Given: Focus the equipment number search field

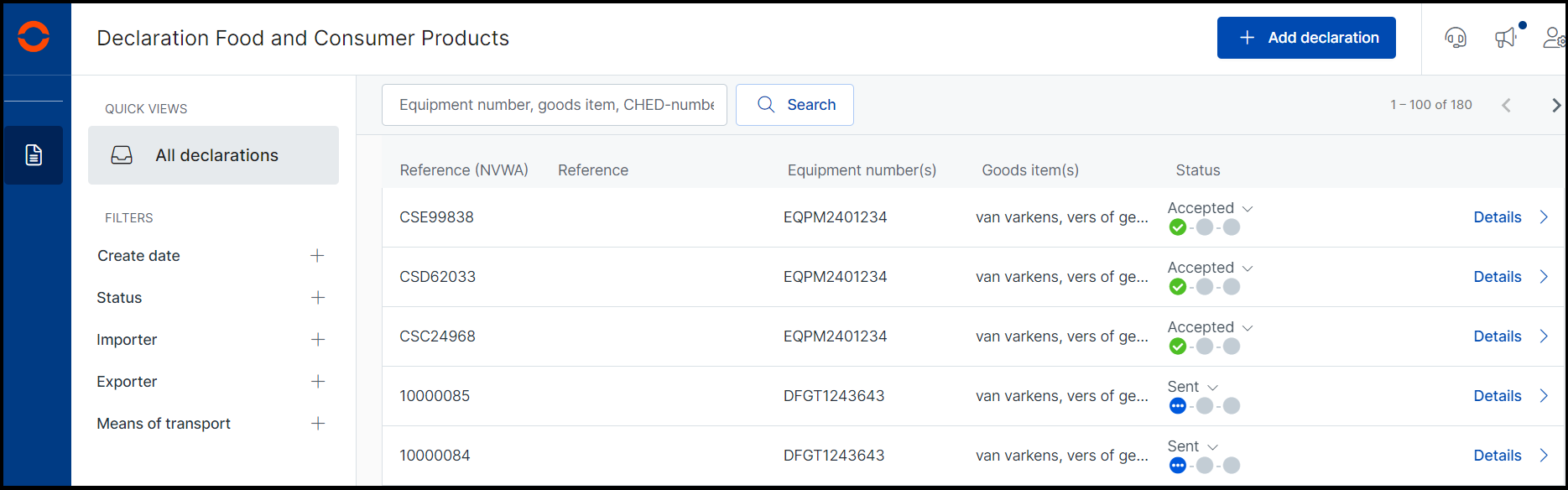Looking at the screenshot, I should click(555, 105).
